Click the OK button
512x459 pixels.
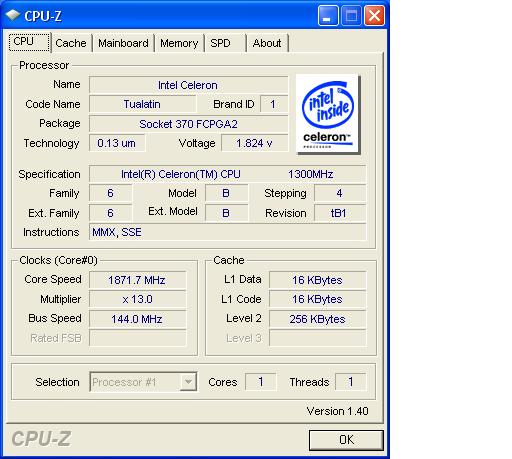(x=346, y=440)
